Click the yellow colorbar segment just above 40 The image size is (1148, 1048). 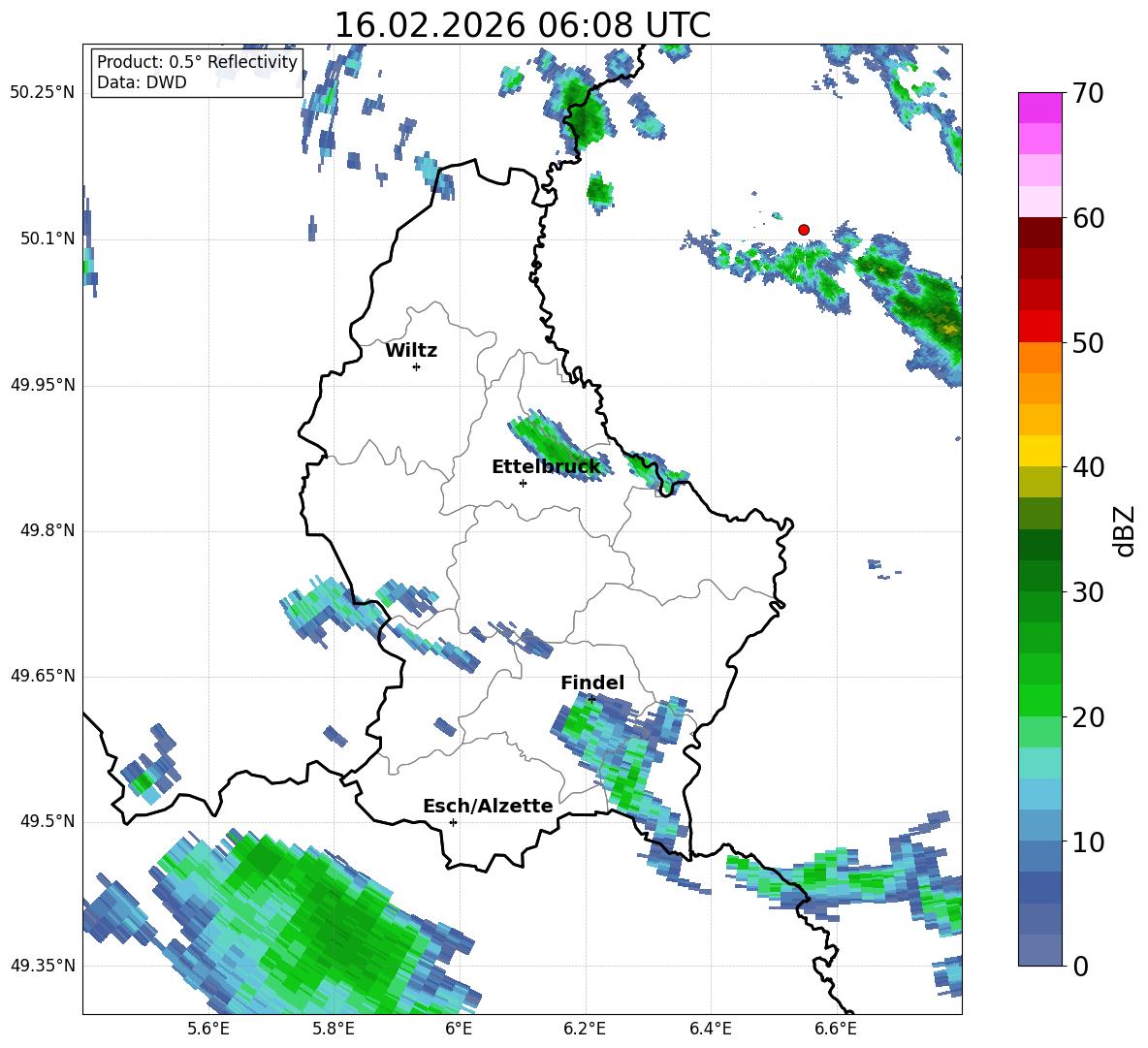[x=1039, y=452]
